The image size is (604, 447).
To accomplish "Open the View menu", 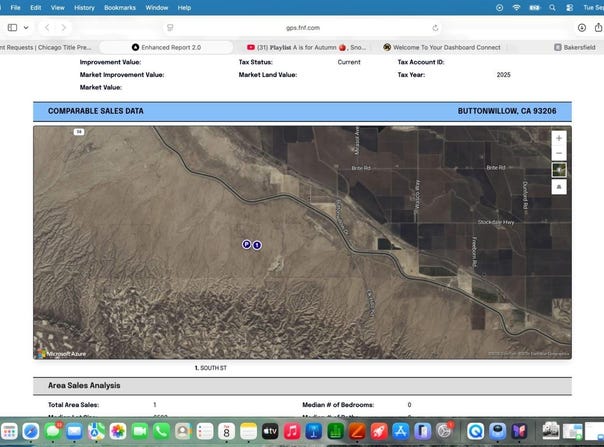I will [x=58, y=8].
